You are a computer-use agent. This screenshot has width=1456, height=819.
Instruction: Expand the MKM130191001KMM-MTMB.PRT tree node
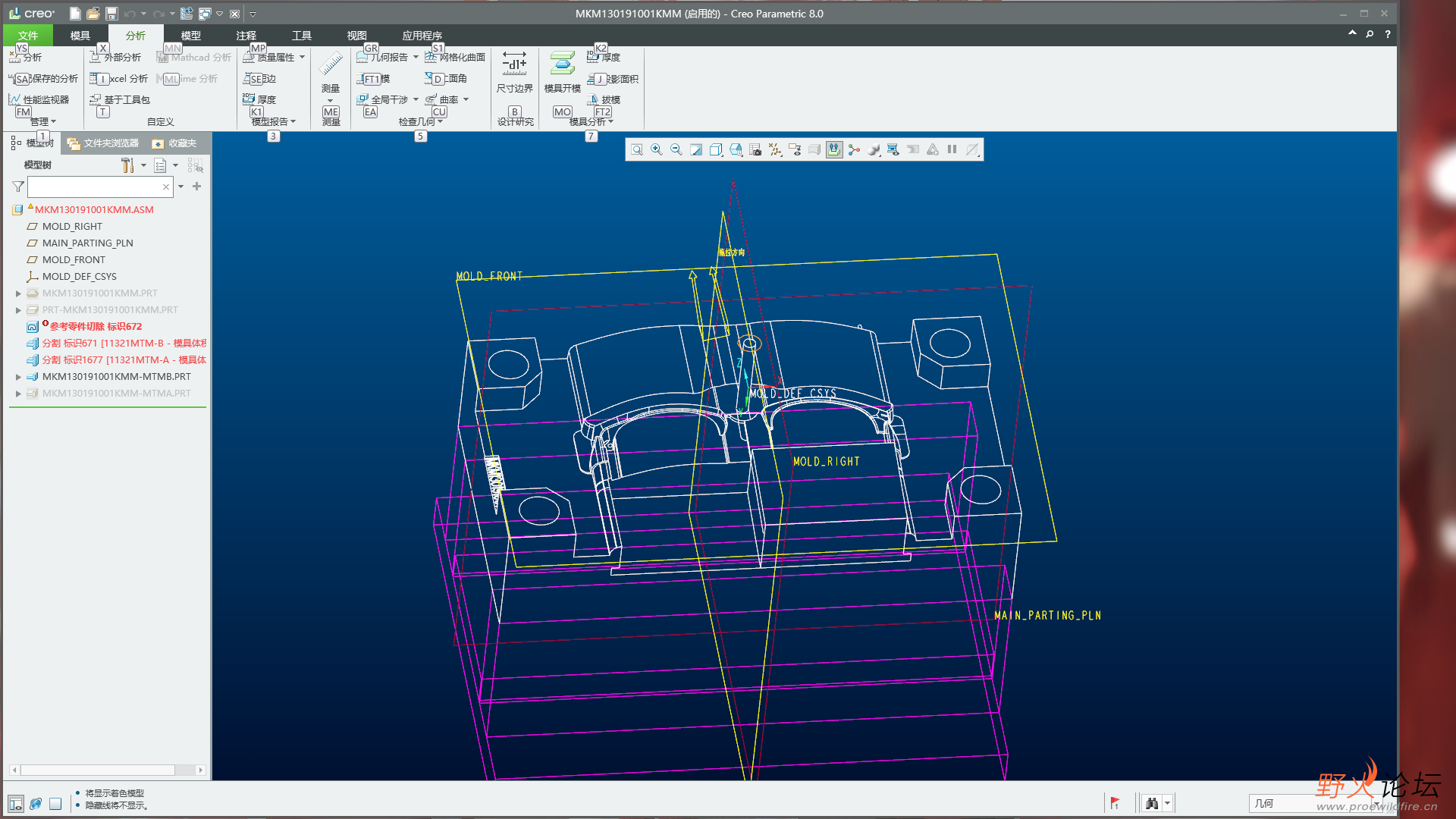(x=18, y=377)
